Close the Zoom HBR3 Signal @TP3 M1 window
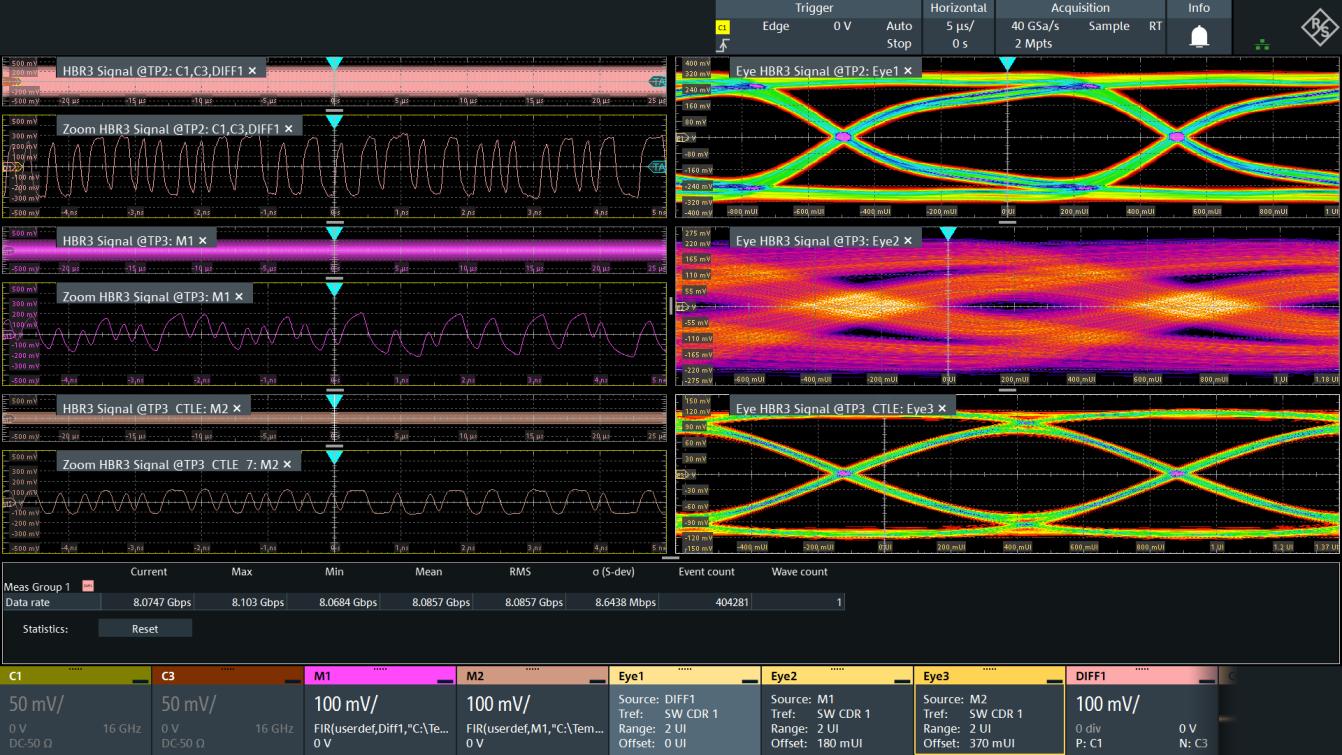 pos(239,296)
